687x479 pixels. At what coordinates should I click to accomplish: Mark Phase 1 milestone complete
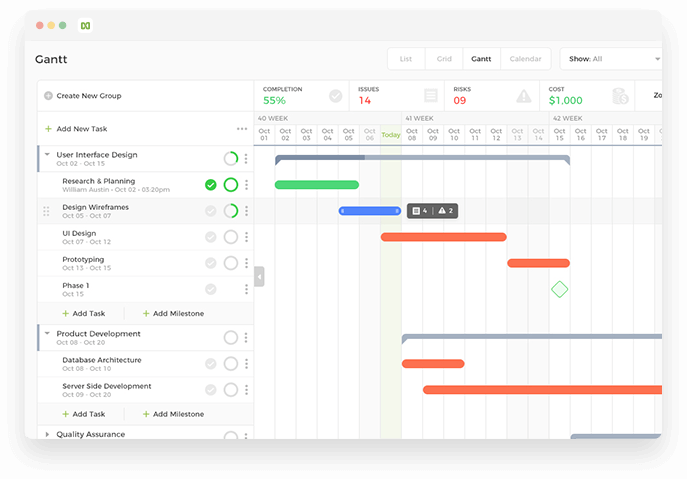coord(211,289)
